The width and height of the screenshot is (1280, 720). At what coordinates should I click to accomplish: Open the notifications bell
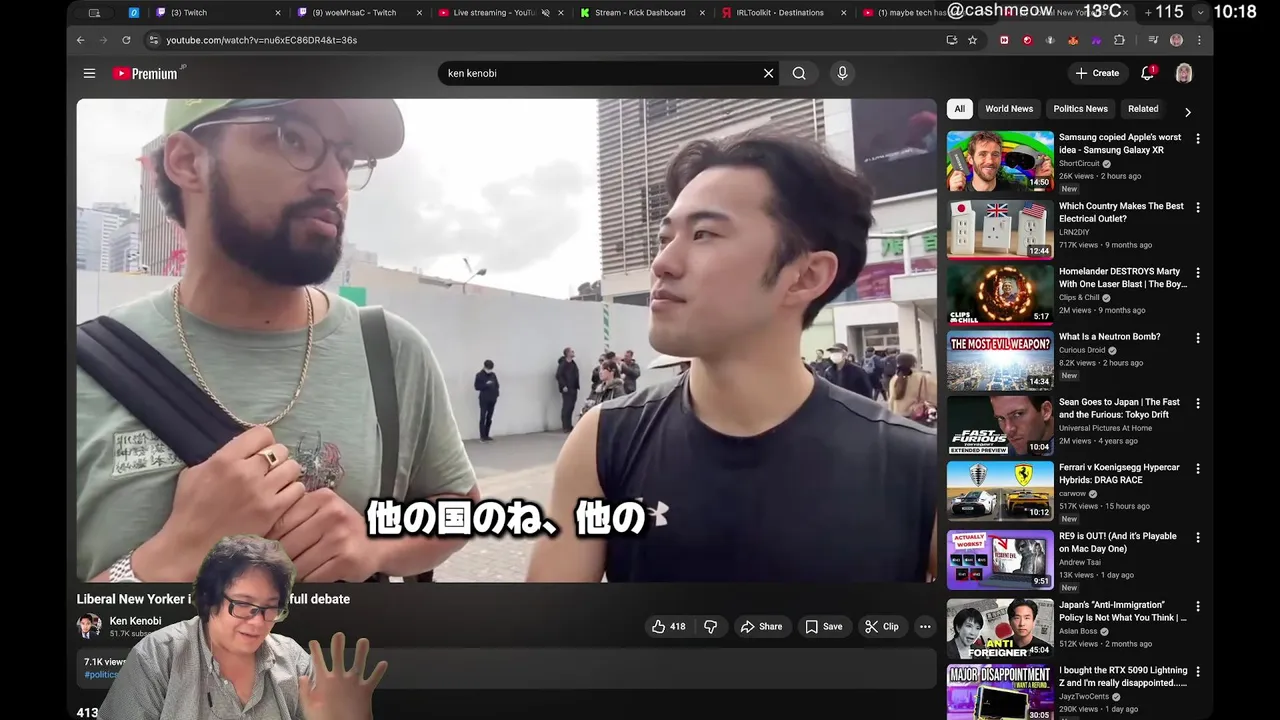coord(1148,73)
